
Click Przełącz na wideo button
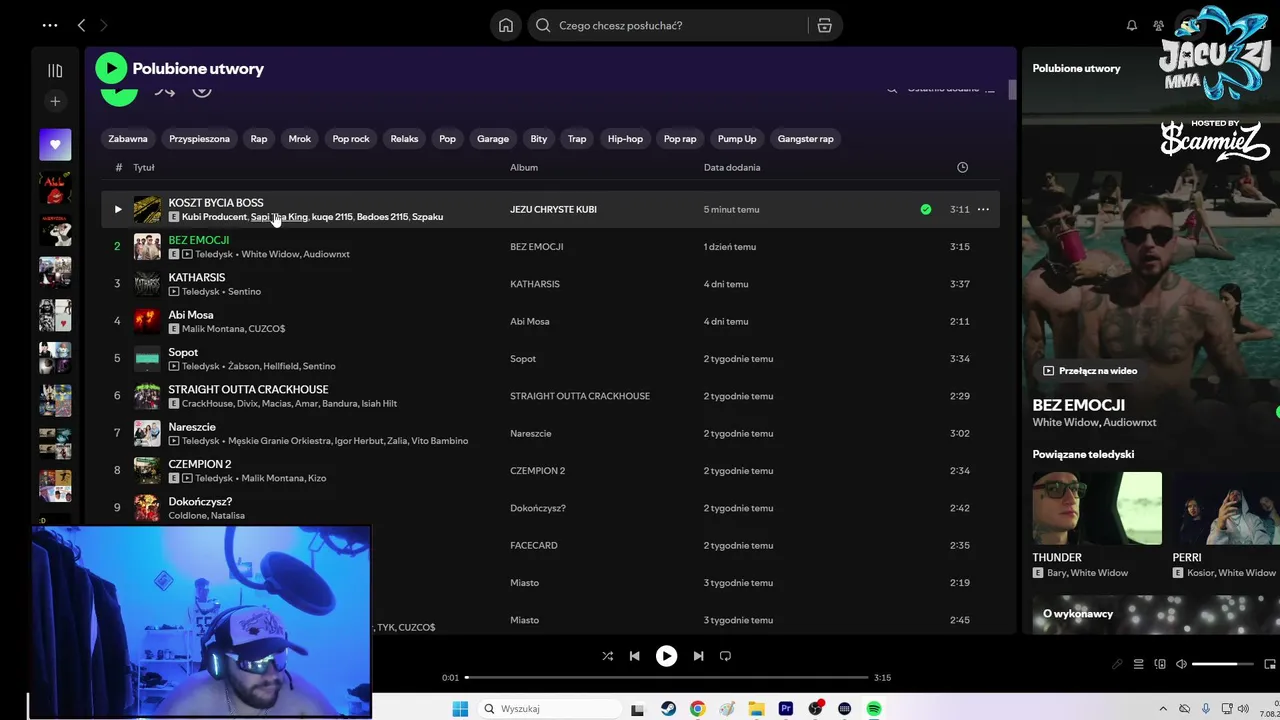click(x=1090, y=371)
